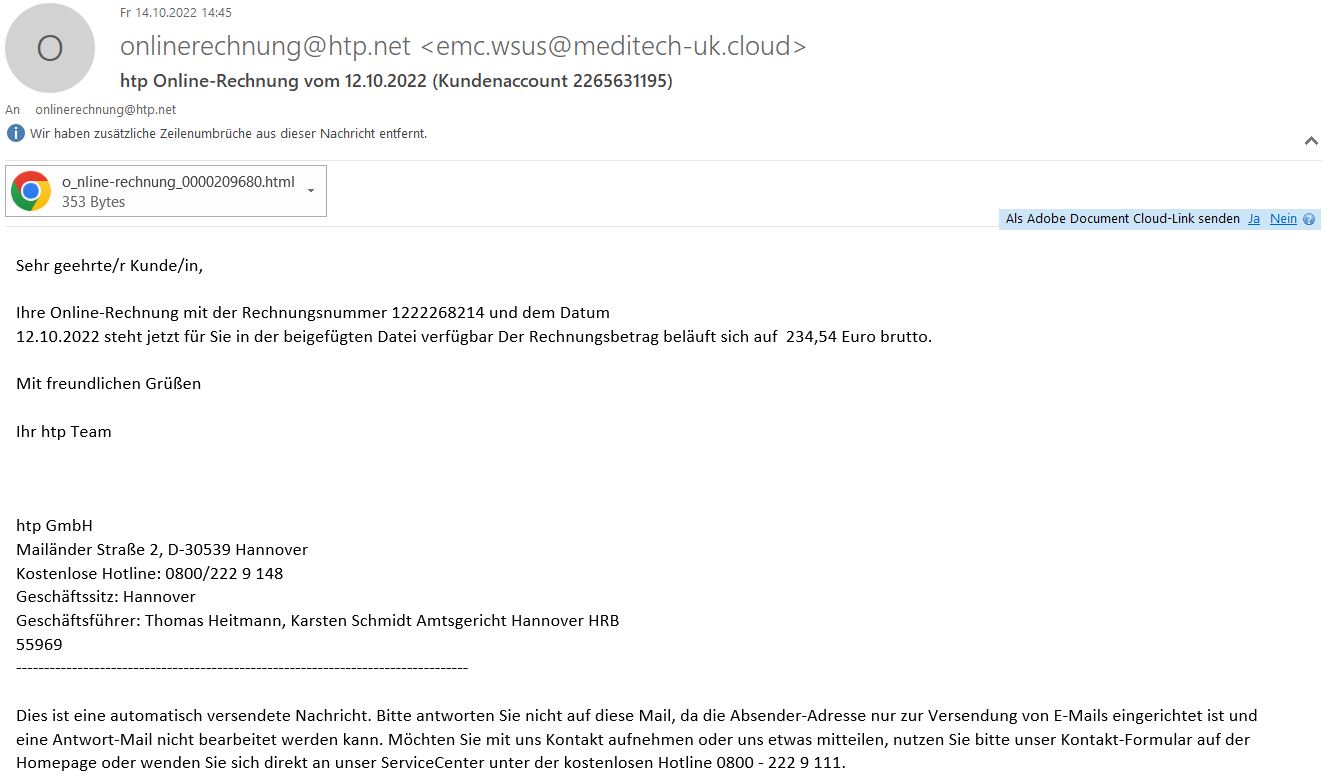This screenshot has height=779, width=1325.
Task: Open the attachment dropdown arrow
Action: pos(311,190)
